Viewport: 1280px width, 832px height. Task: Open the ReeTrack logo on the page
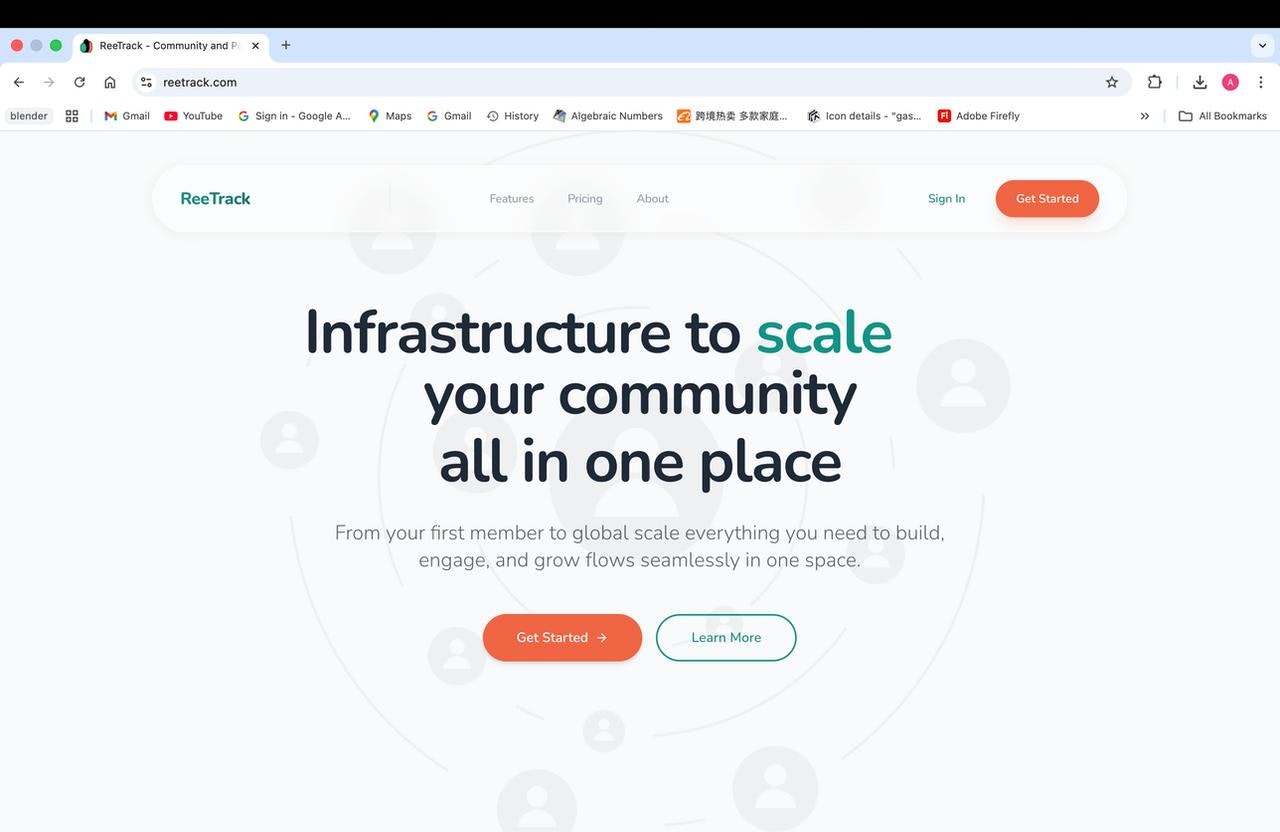215,198
